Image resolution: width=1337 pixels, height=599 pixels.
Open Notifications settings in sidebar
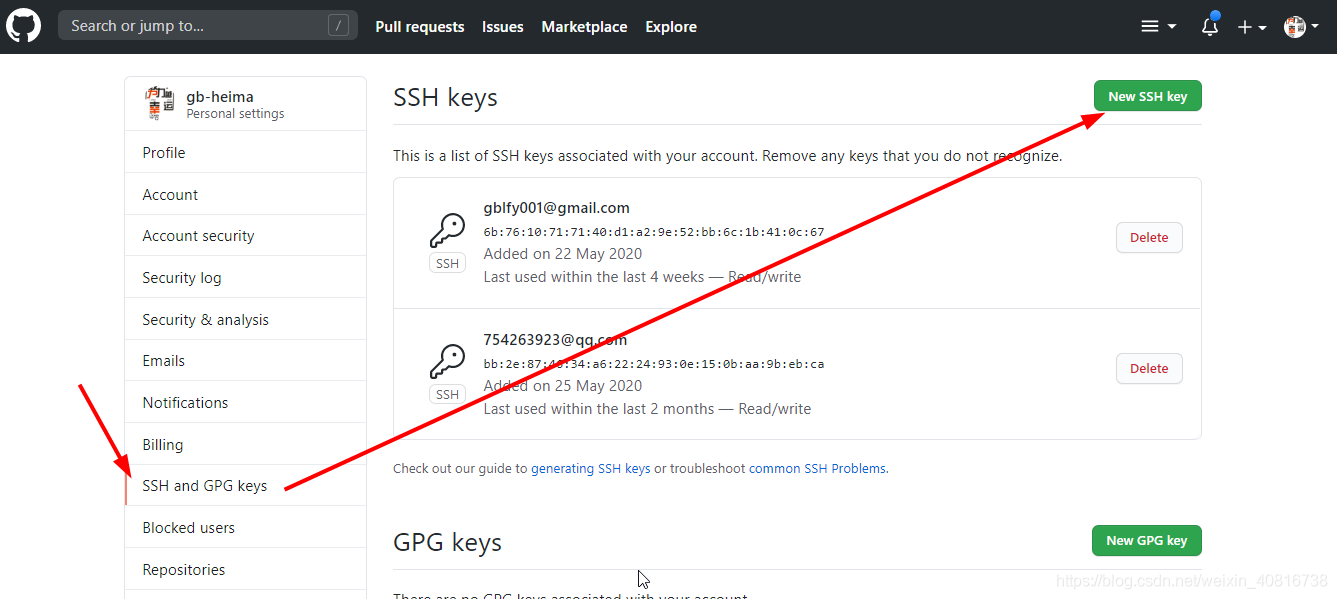pyautogui.click(x=246, y=402)
